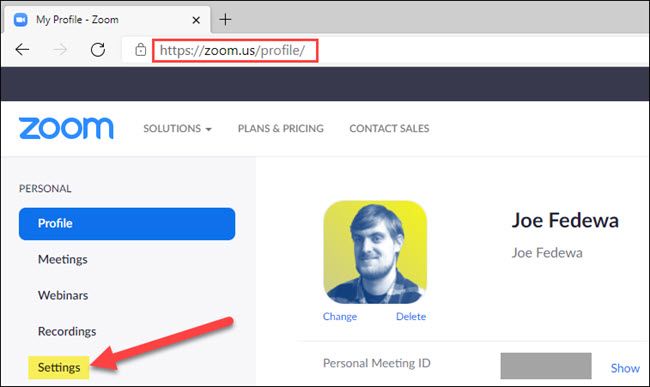Click Delete under profile picture
Viewport: 650px width, 387px height.
click(x=411, y=317)
